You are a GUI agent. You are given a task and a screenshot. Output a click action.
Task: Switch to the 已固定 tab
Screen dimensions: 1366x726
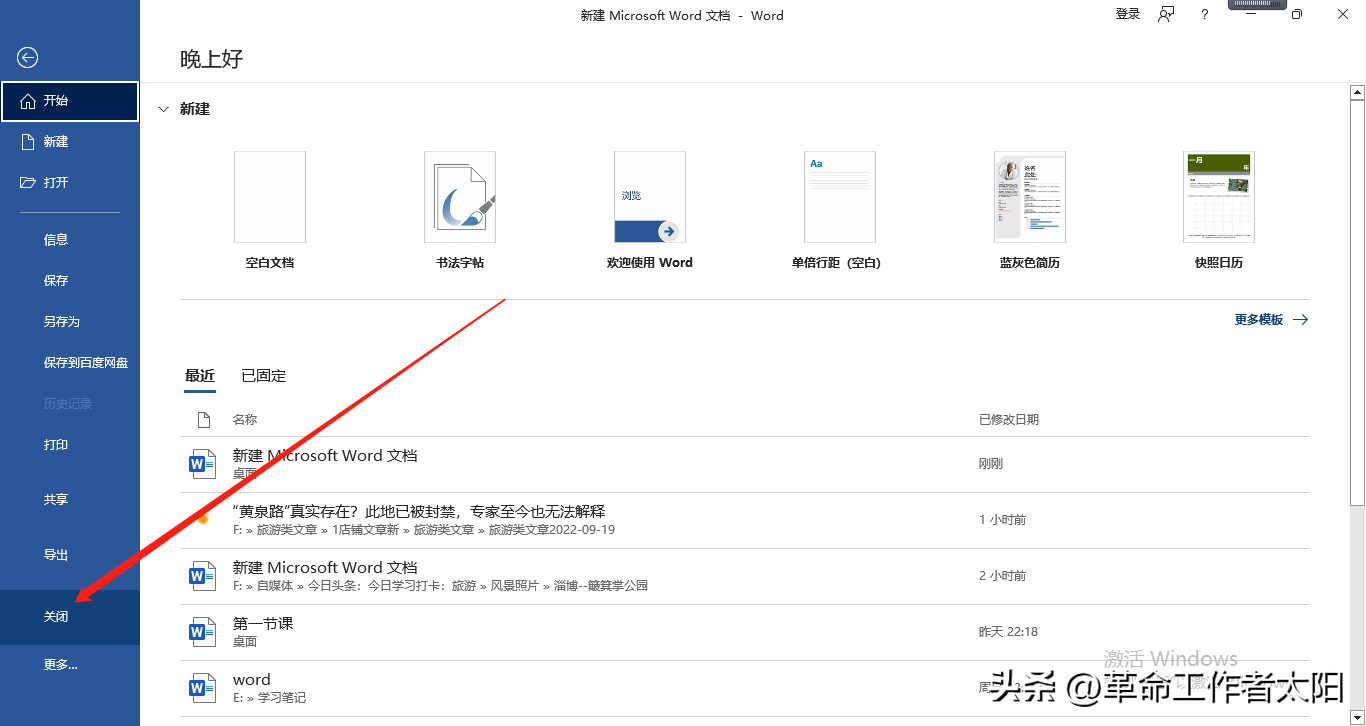coord(264,377)
